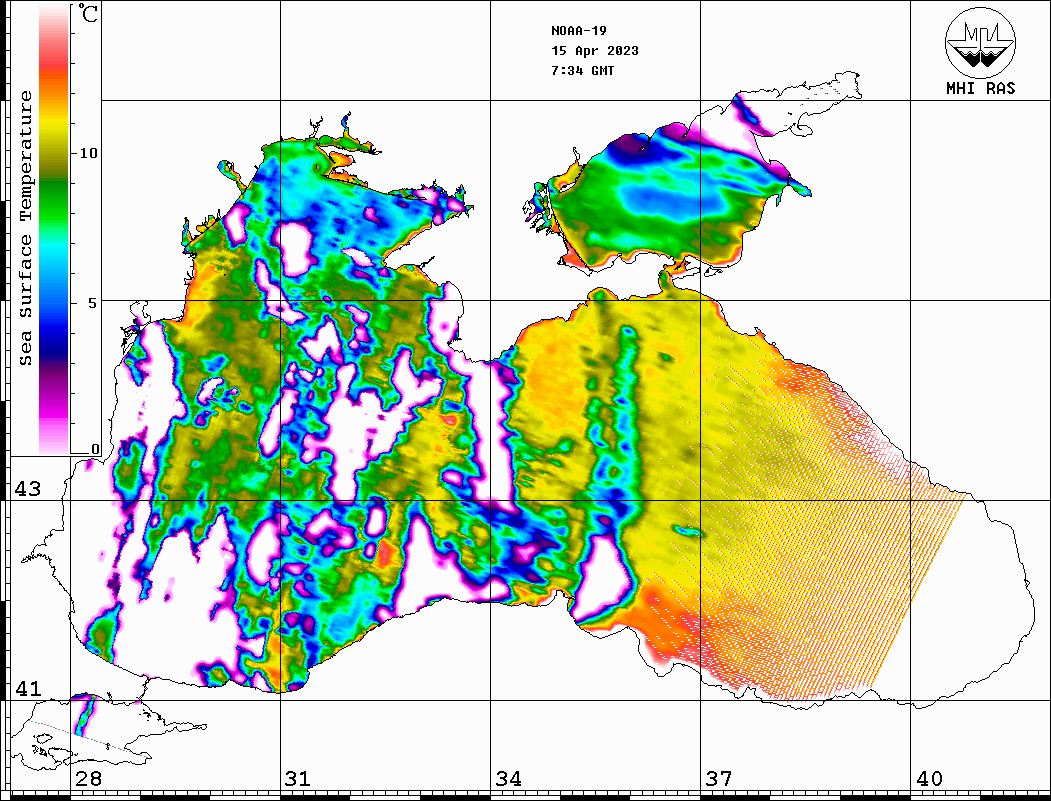Click longitude label "31"
This screenshot has width=1051, height=801.
(x=298, y=778)
